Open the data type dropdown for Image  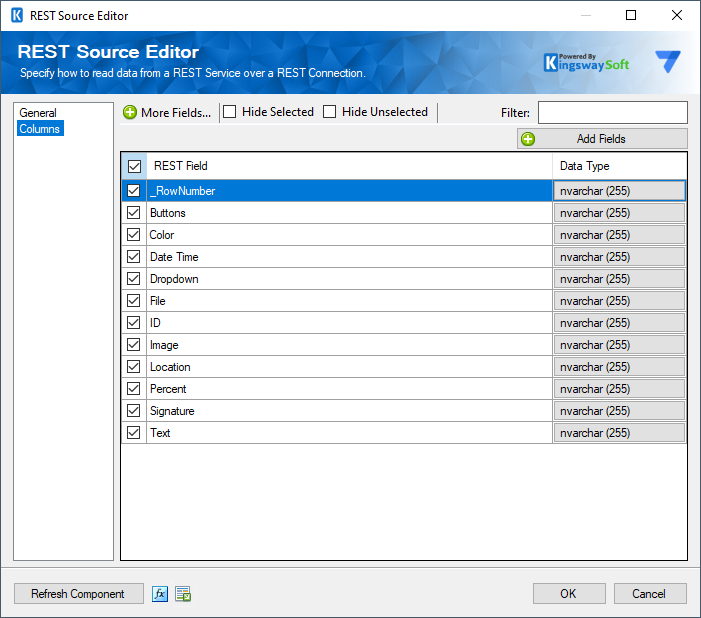619,345
